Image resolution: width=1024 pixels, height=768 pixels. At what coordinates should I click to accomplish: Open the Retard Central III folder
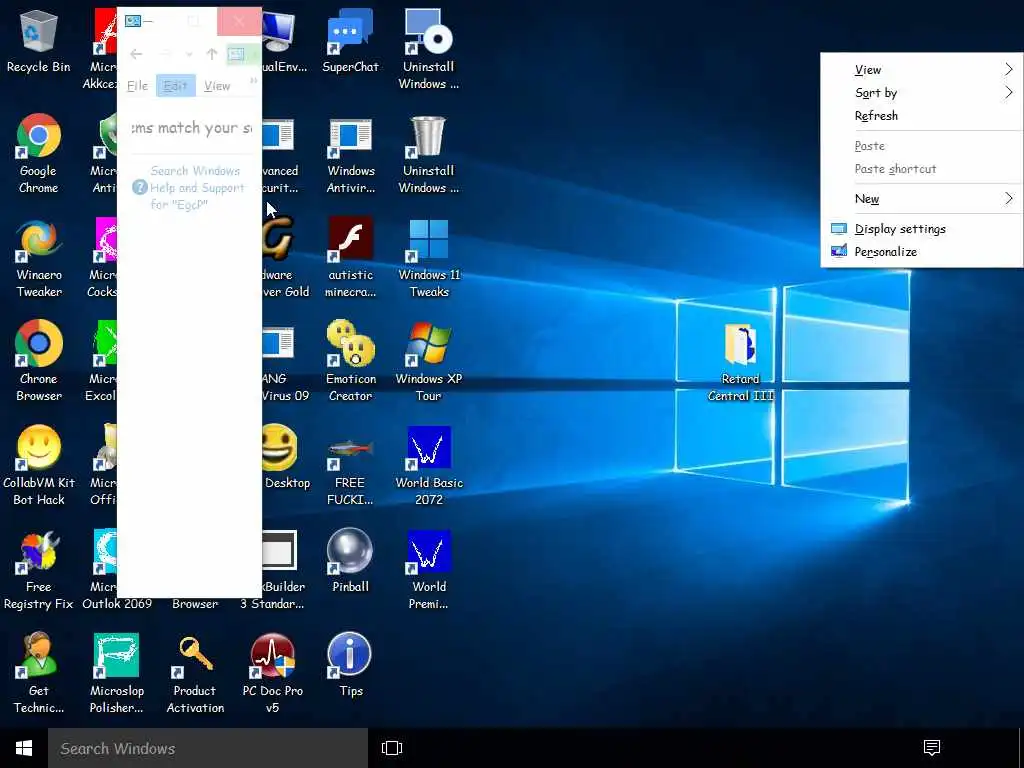pos(741,362)
